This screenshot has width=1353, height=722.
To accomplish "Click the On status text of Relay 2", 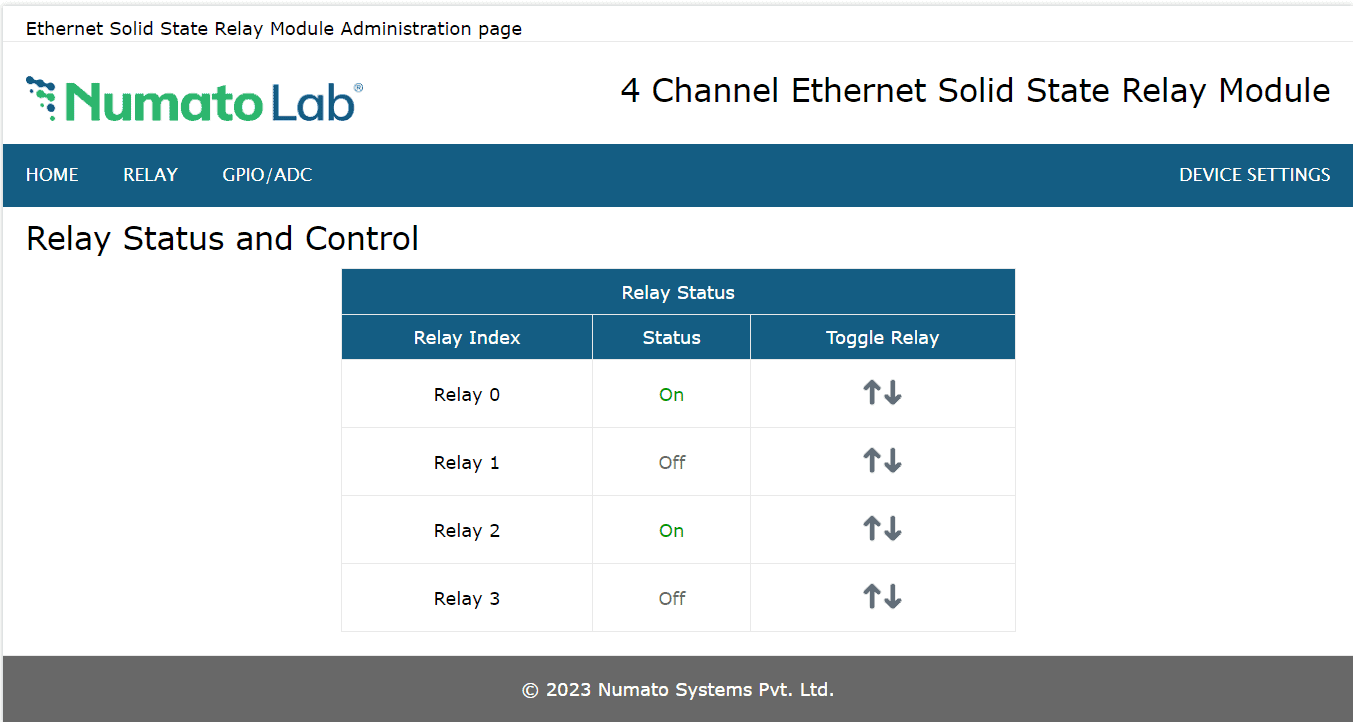I will point(671,531).
